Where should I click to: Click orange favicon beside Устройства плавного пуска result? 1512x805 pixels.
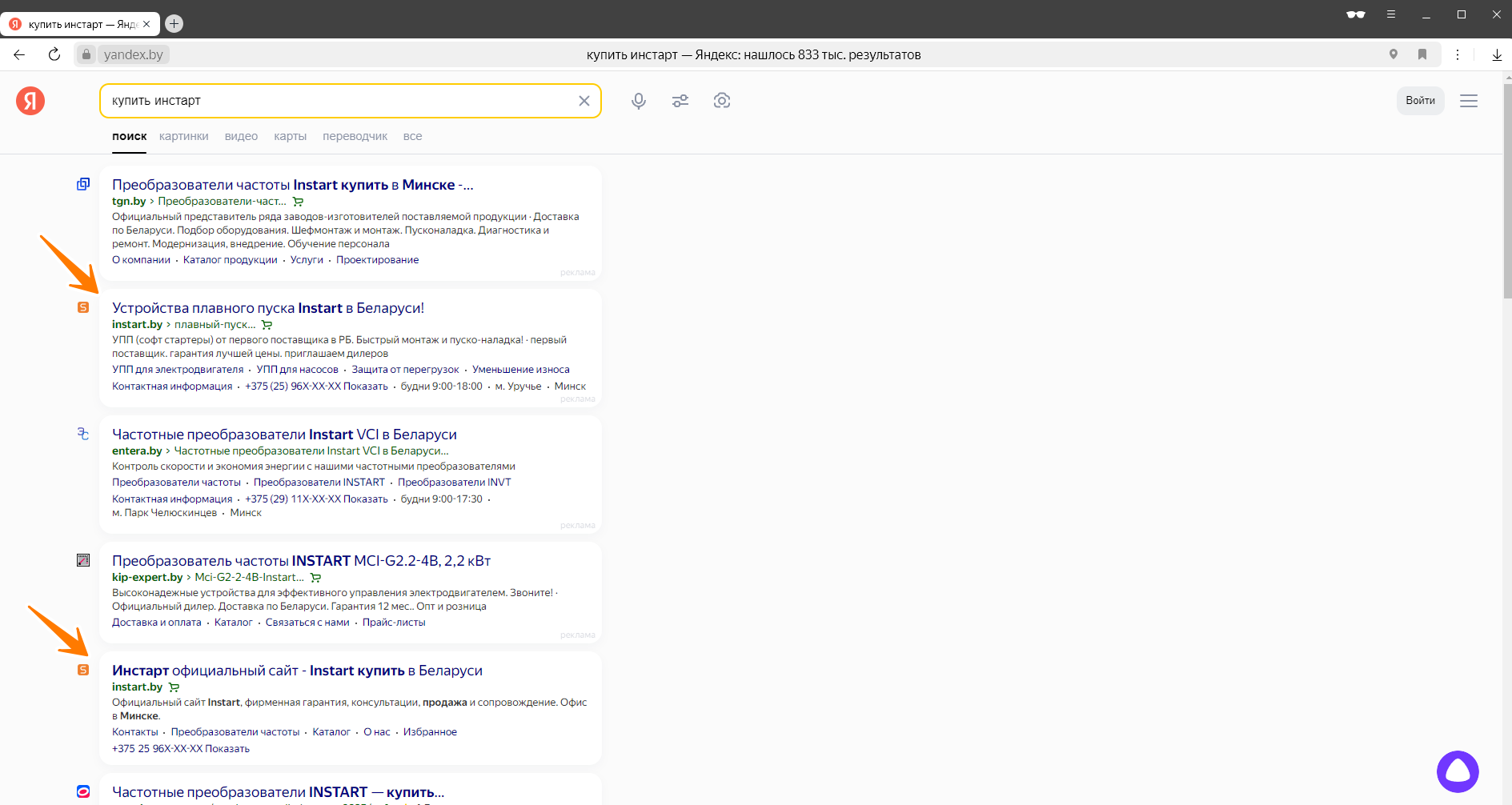(x=83, y=307)
